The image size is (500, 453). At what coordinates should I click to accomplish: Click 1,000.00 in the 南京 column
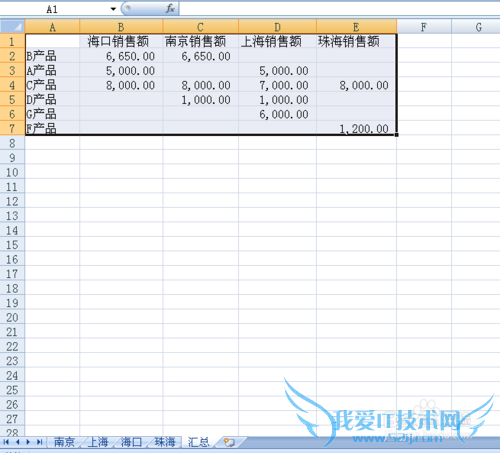click(x=200, y=99)
